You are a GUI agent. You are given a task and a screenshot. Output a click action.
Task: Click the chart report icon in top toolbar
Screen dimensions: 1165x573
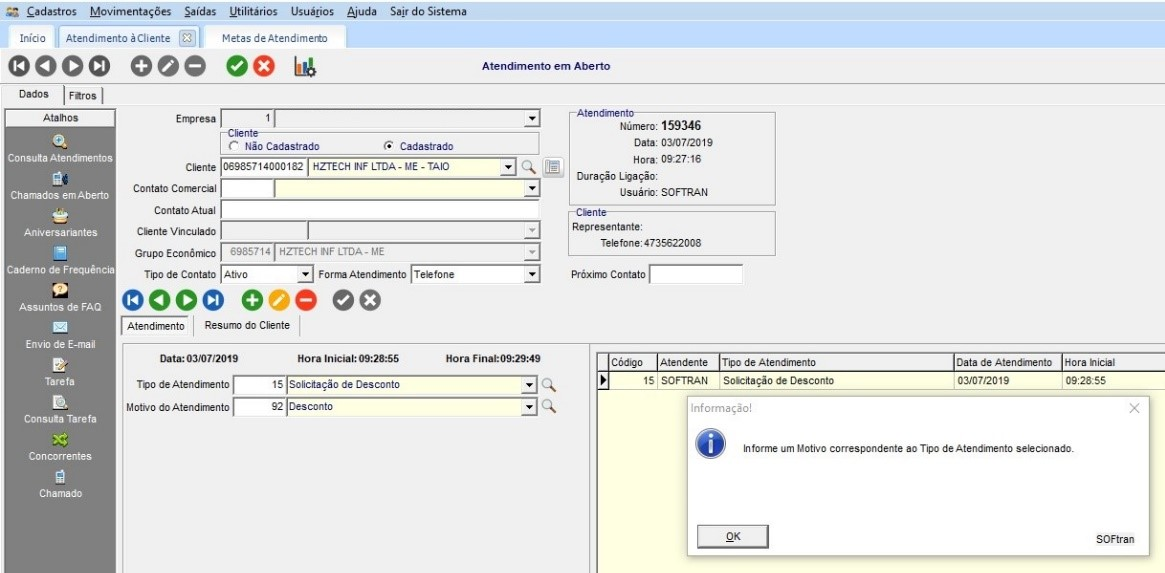(x=304, y=67)
